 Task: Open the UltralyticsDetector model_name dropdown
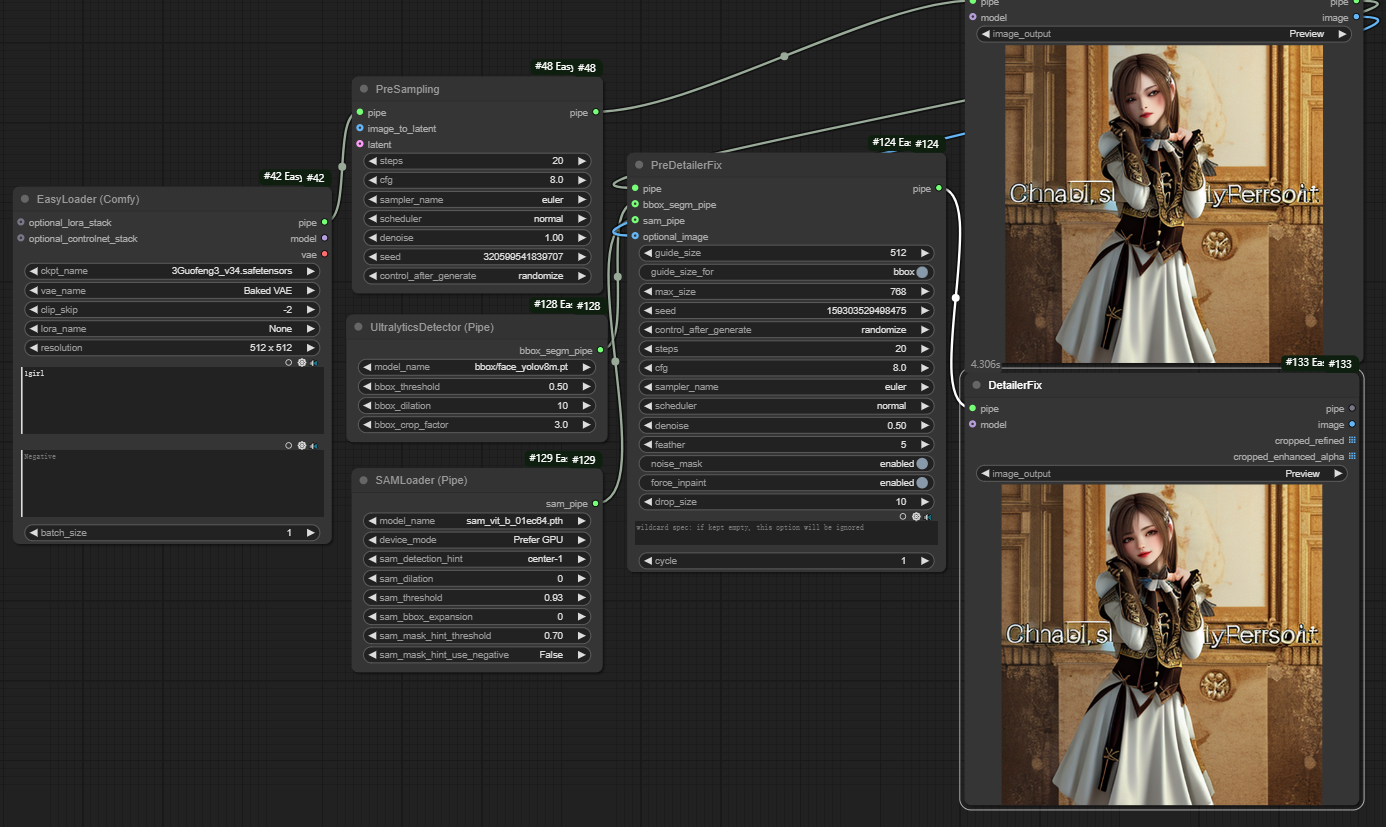477,367
